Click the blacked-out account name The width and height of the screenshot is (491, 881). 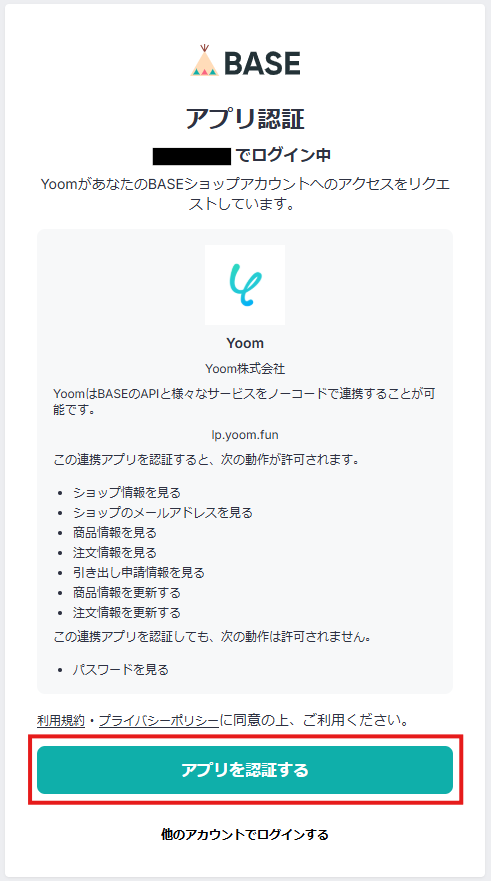[192, 156]
